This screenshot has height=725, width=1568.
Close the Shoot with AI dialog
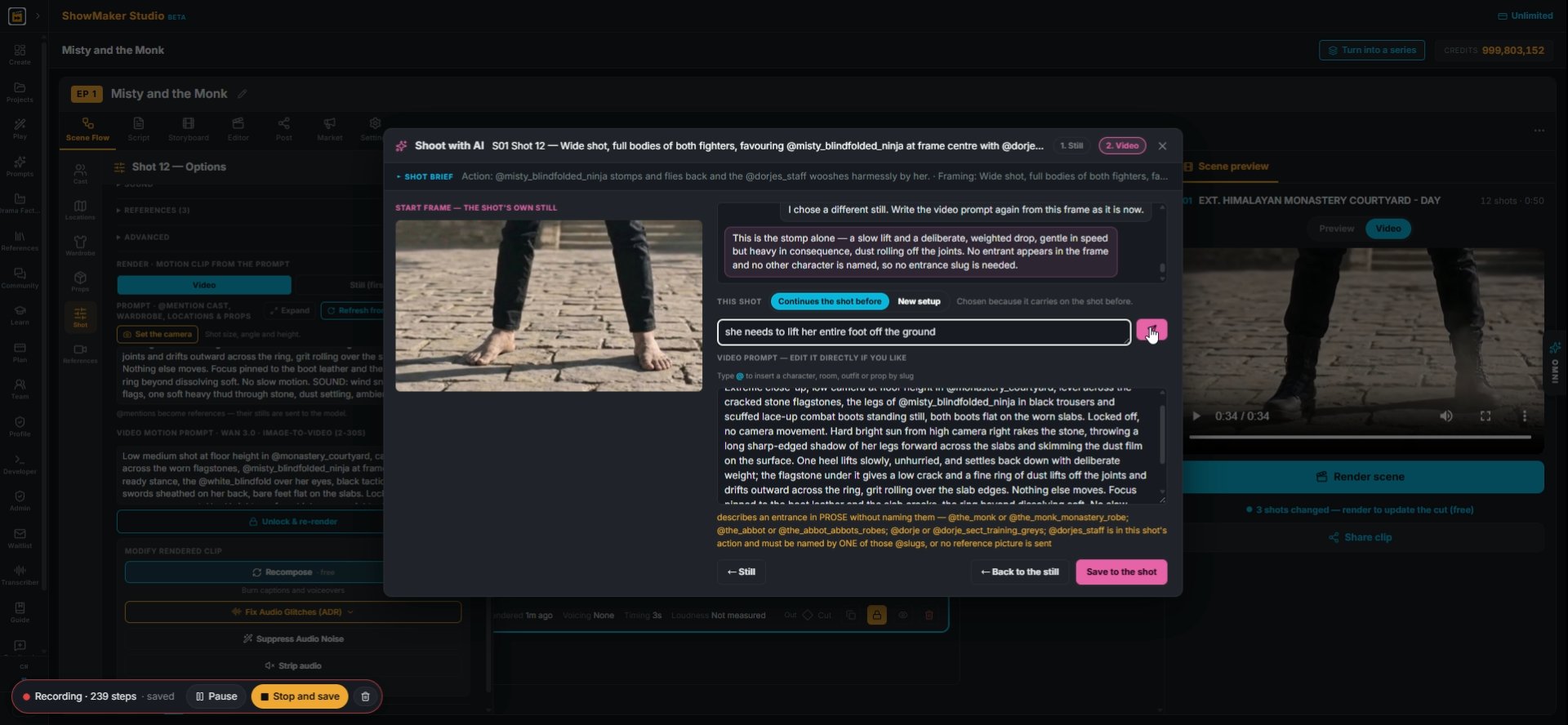(1162, 146)
